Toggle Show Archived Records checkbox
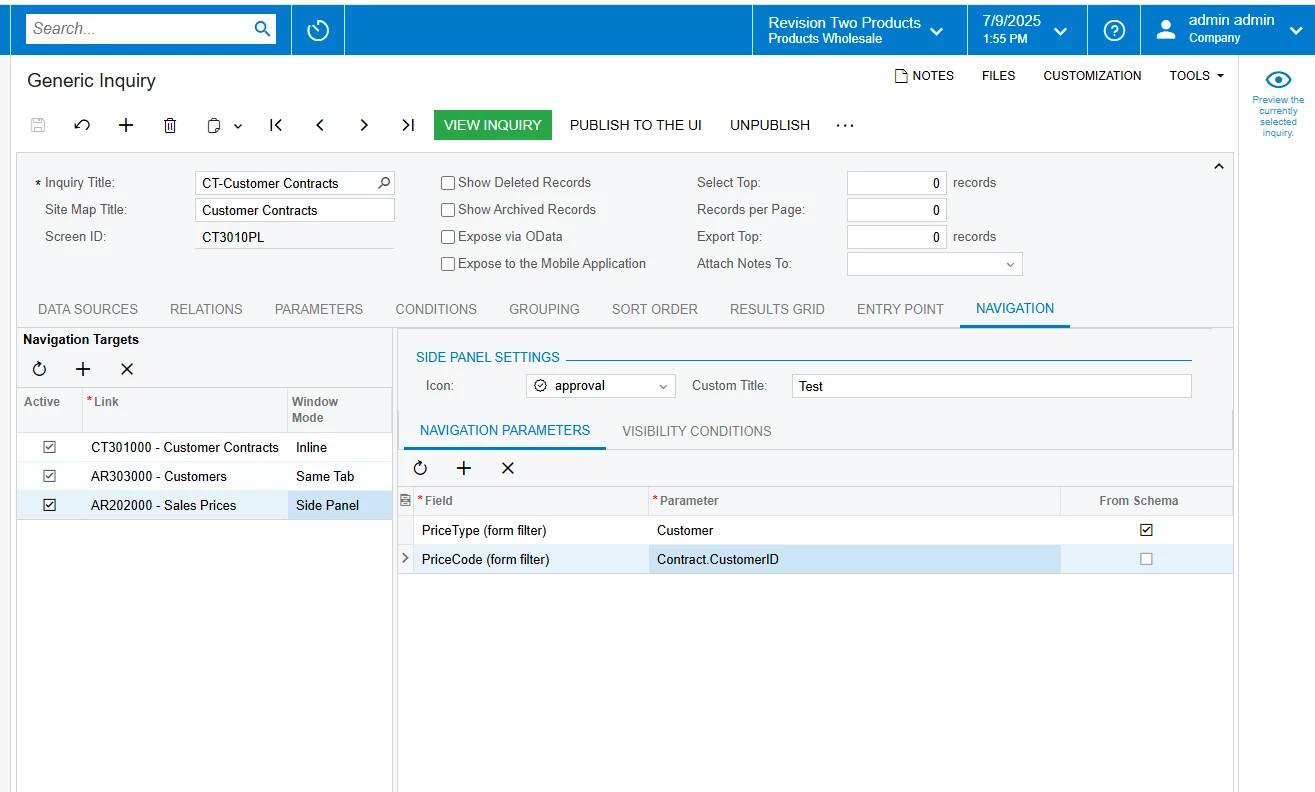This screenshot has width=1315, height=792. [x=448, y=210]
